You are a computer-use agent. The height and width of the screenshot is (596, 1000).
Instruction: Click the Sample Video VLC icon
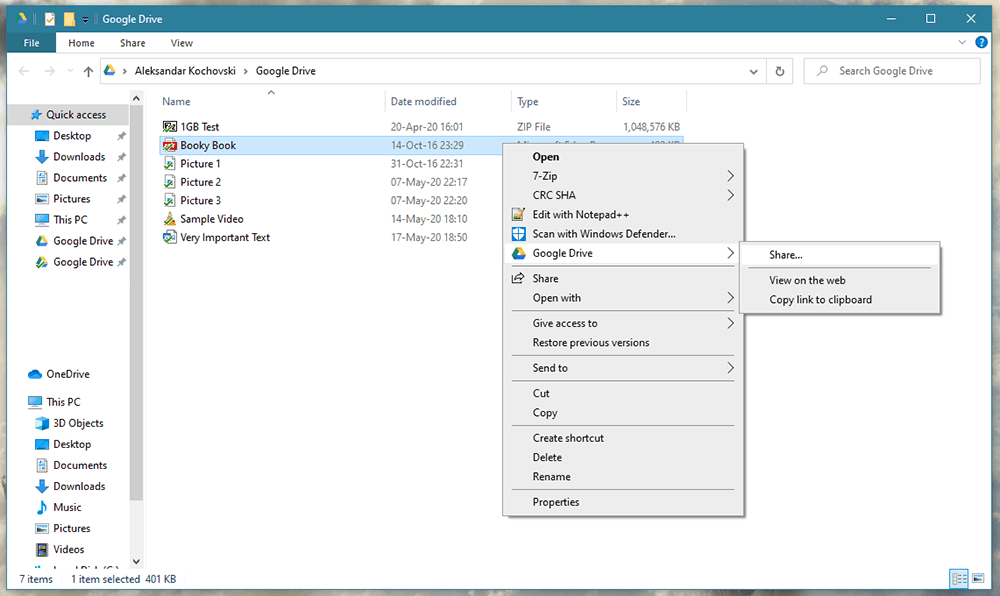[170, 219]
